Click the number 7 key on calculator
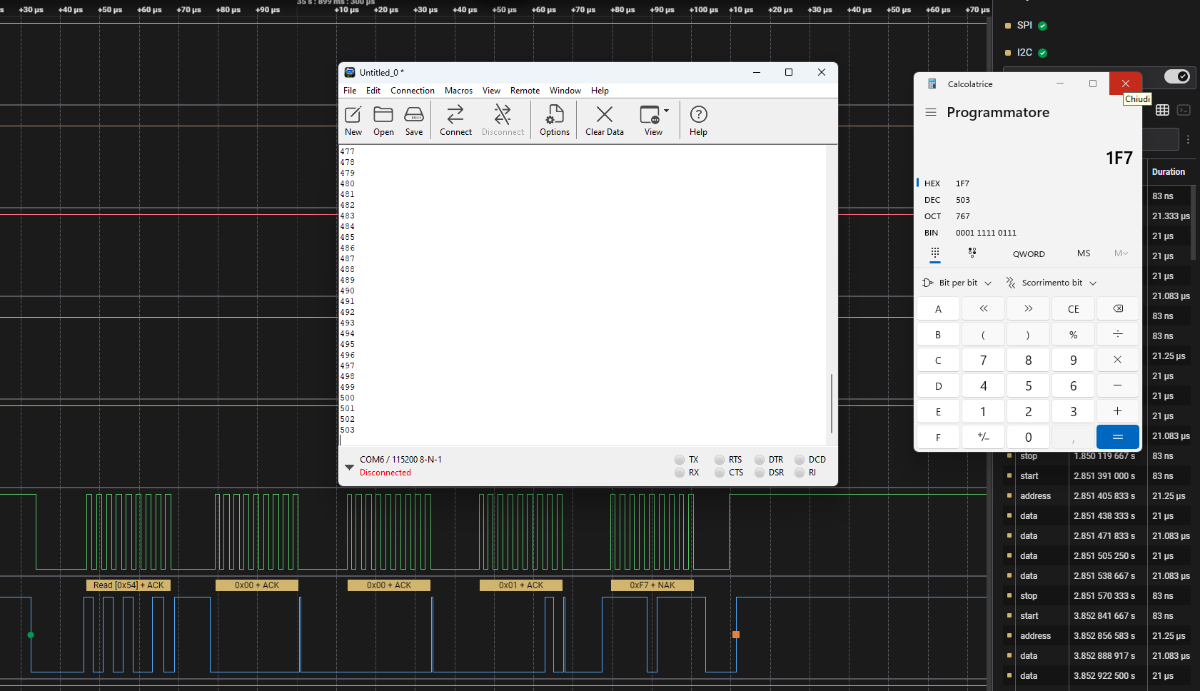This screenshot has width=1200, height=691. pos(984,360)
